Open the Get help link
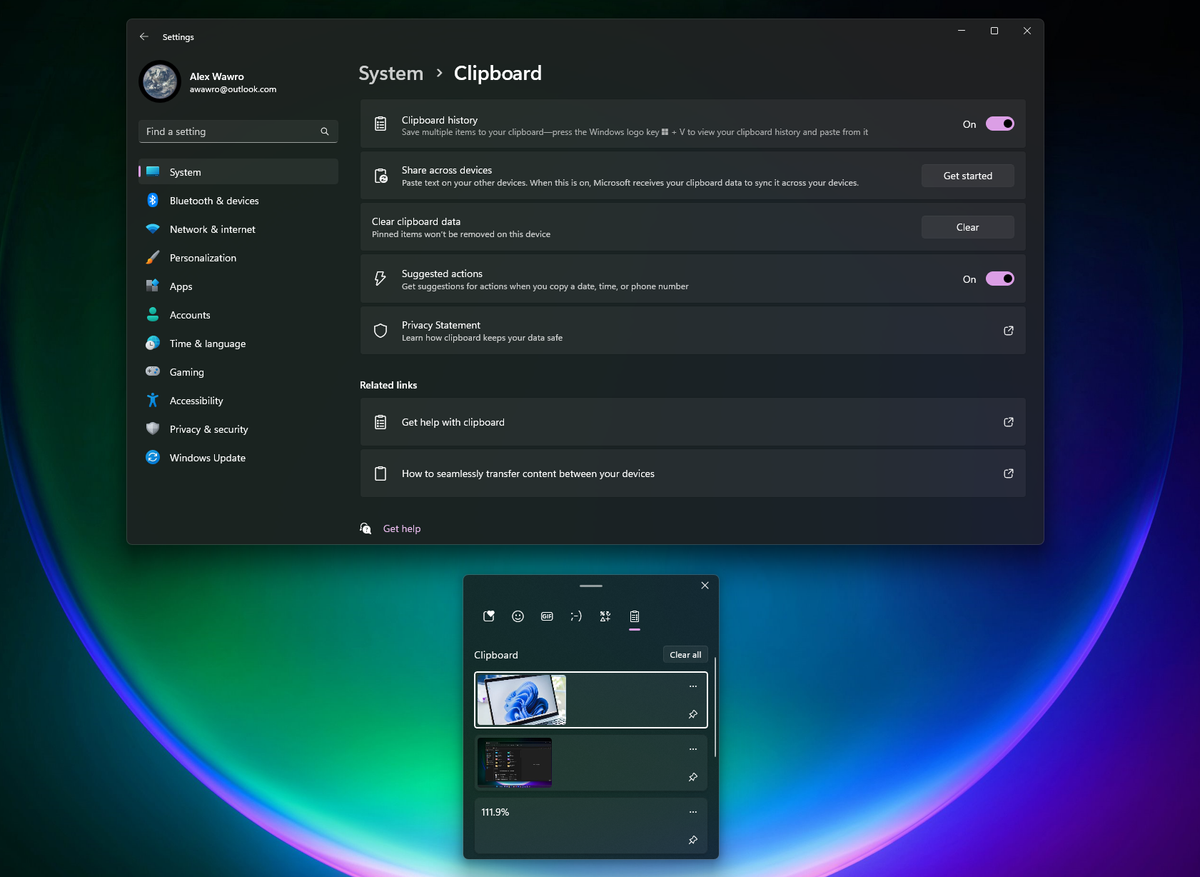The width and height of the screenshot is (1200, 877). (402, 529)
